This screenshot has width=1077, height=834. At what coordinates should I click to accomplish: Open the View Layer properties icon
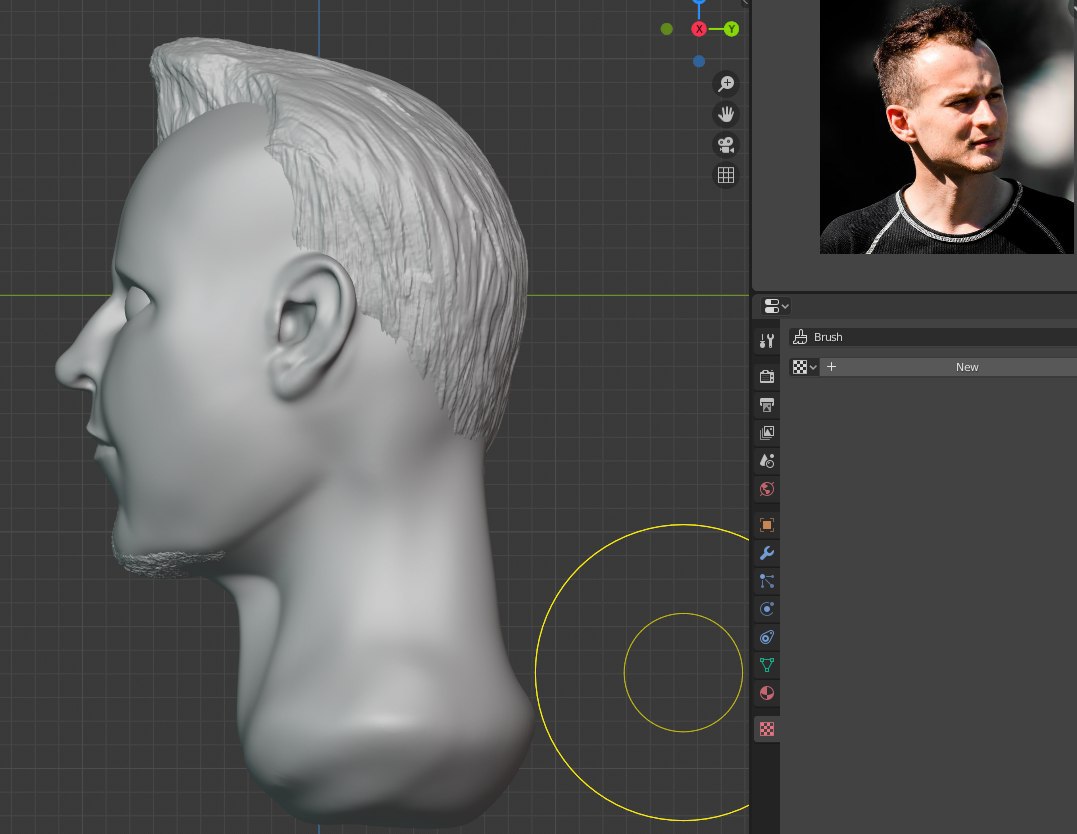(767, 433)
